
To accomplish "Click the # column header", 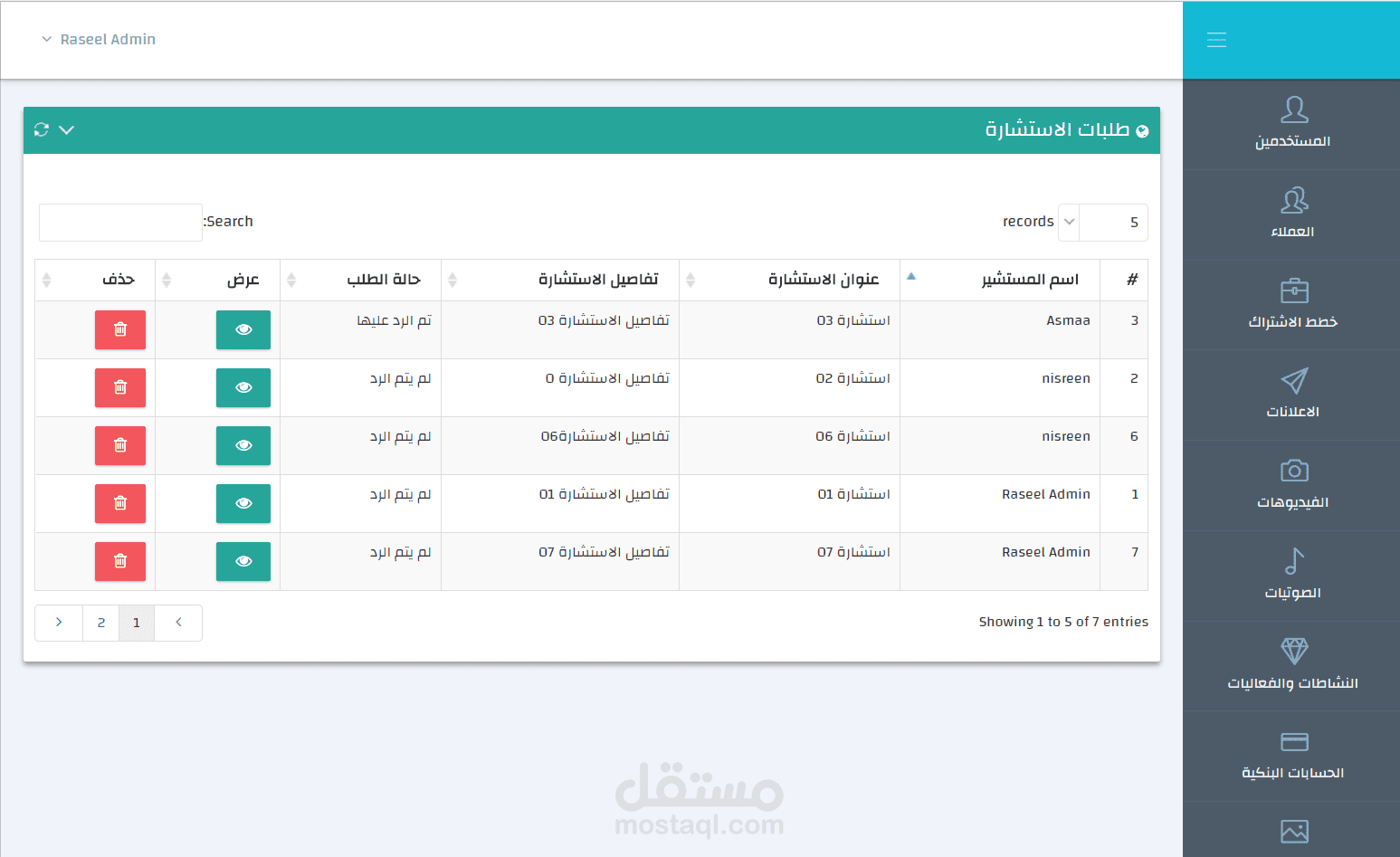I will coord(1125,280).
